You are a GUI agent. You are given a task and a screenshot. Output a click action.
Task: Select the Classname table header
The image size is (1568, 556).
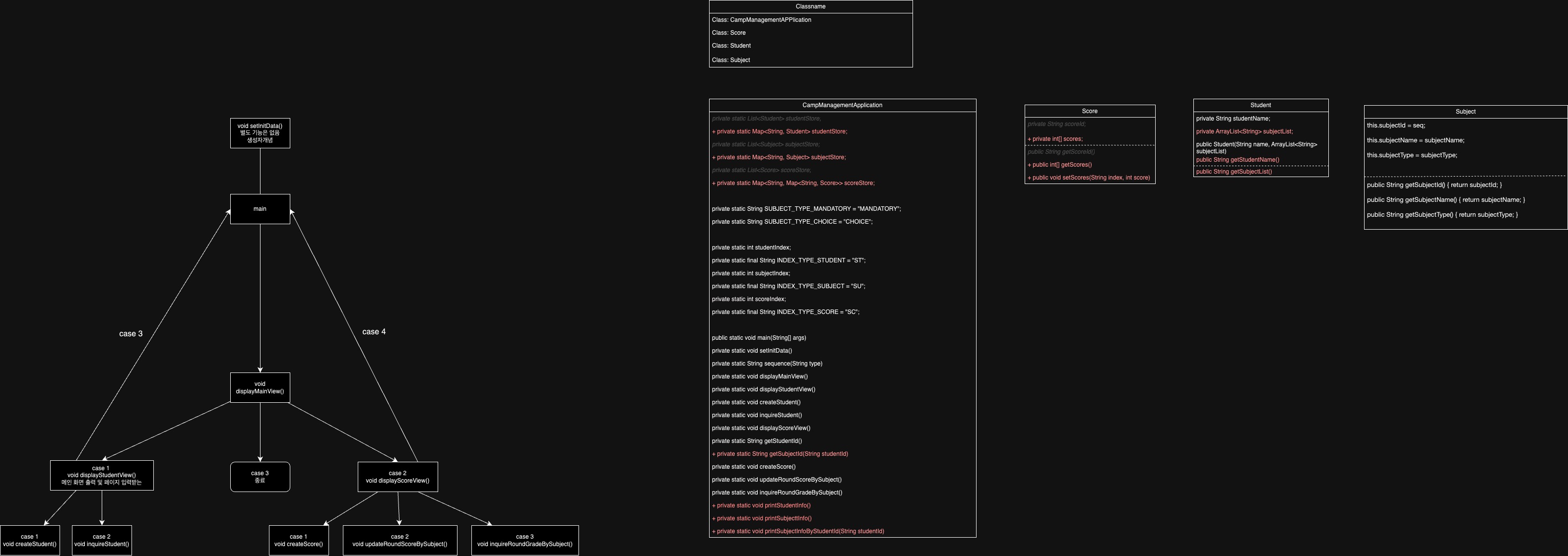click(810, 6)
